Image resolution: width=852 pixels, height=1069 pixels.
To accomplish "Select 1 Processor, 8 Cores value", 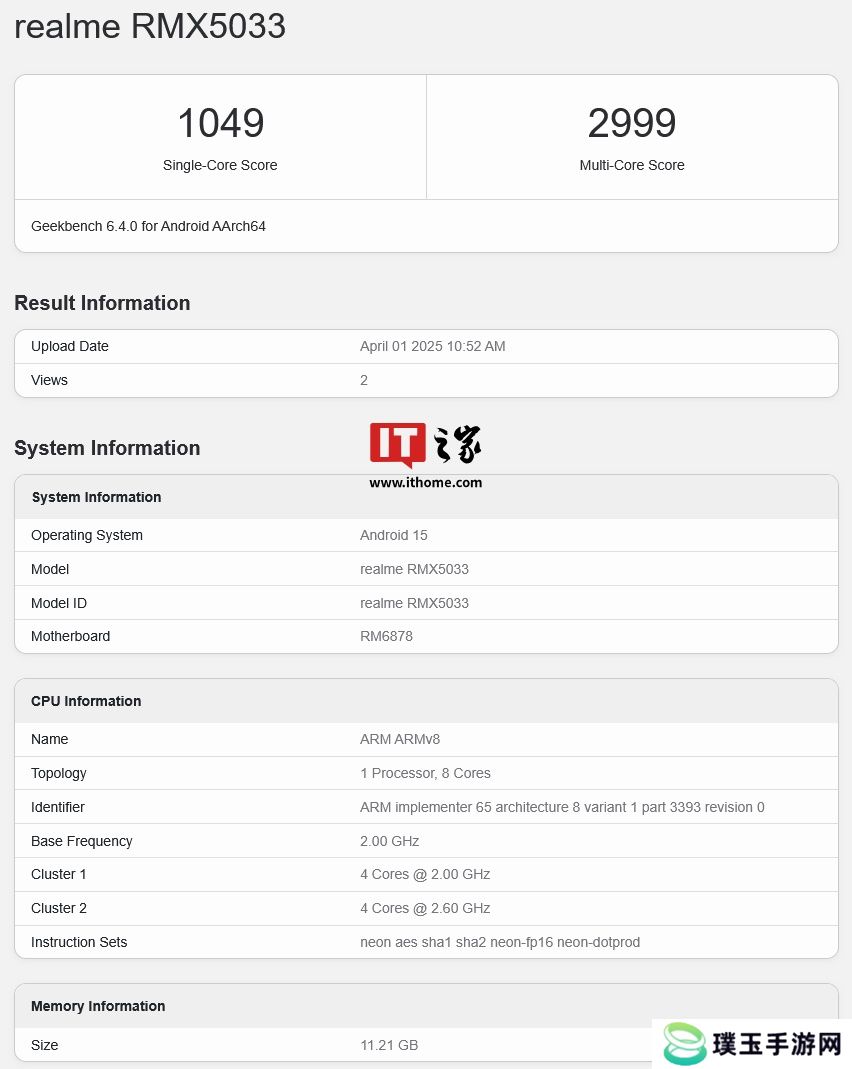I will click(x=425, y=773).
